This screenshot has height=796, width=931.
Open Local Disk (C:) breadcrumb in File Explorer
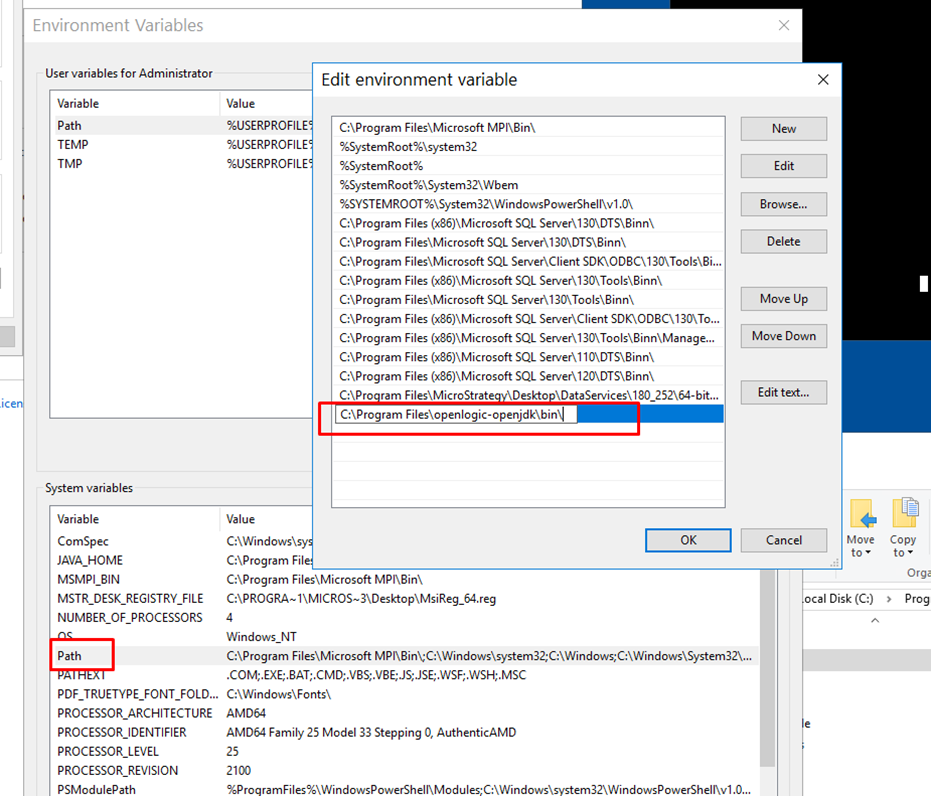click(x=837, y=598)
